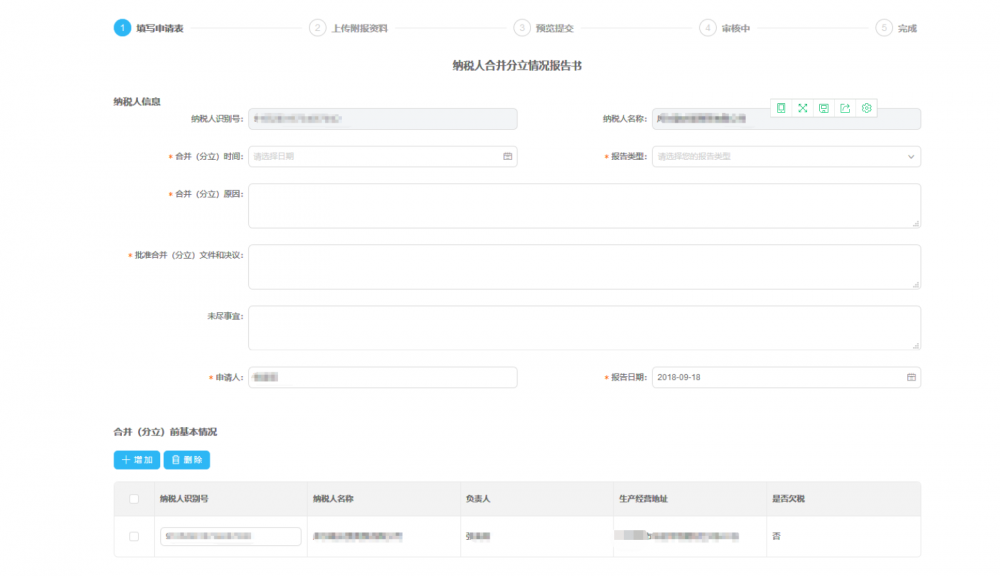Click the 增加 button
Screen dimensions: 1000x576
[137, 460]
